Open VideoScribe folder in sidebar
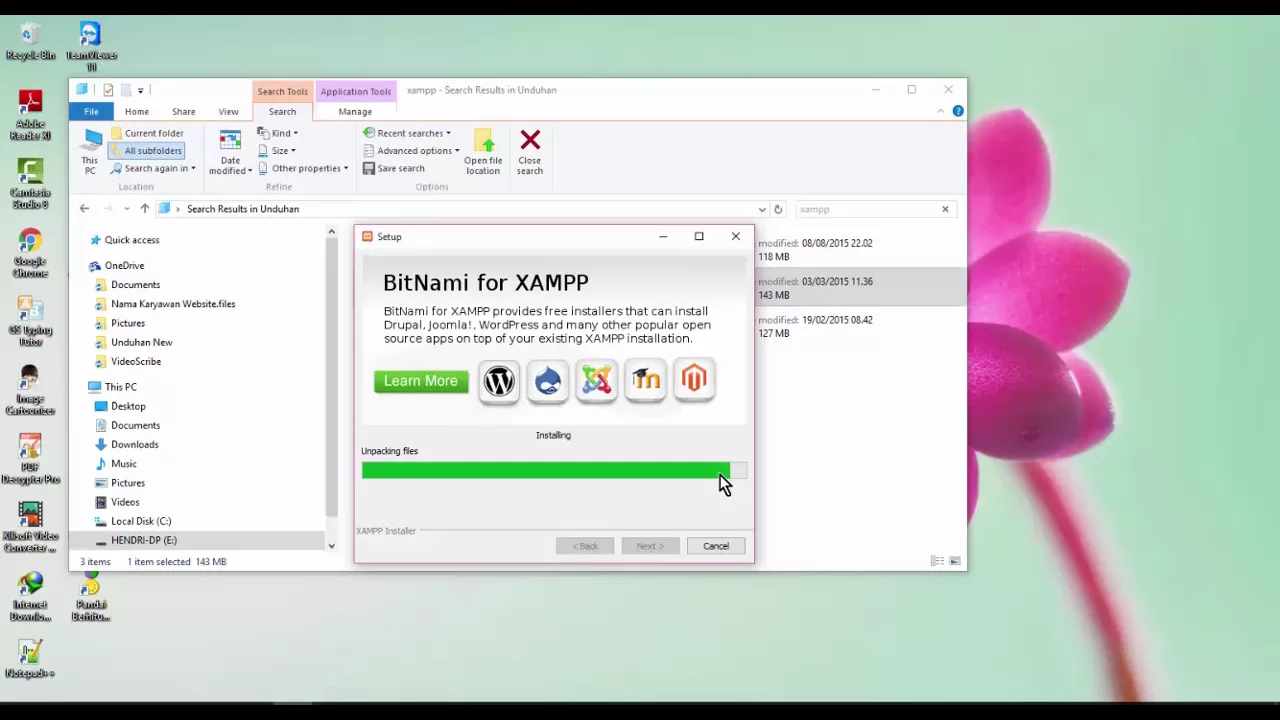1280x720 pixels. point(127,361)
